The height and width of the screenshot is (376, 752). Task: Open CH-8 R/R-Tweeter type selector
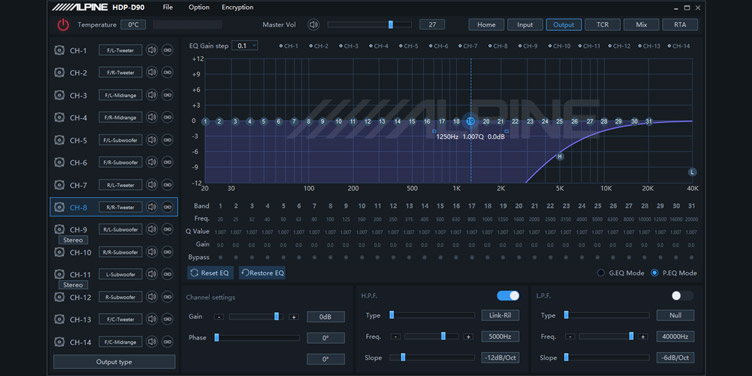120,207
